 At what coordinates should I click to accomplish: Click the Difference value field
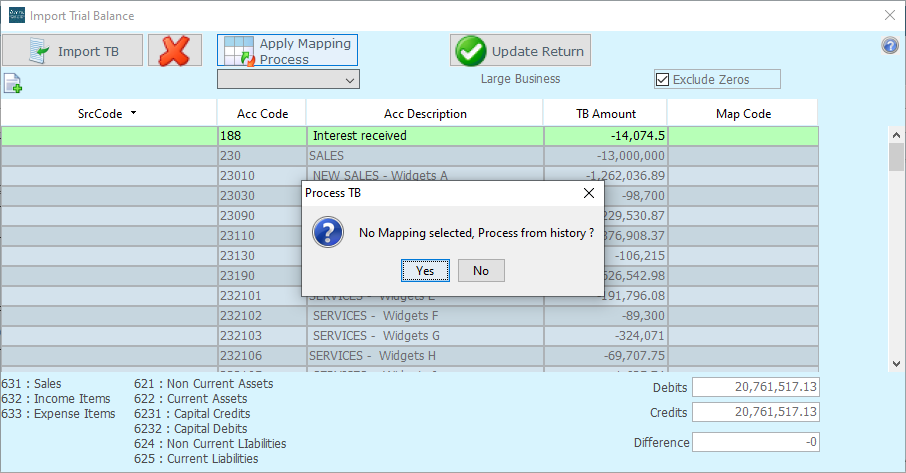(x=756, y=442)
